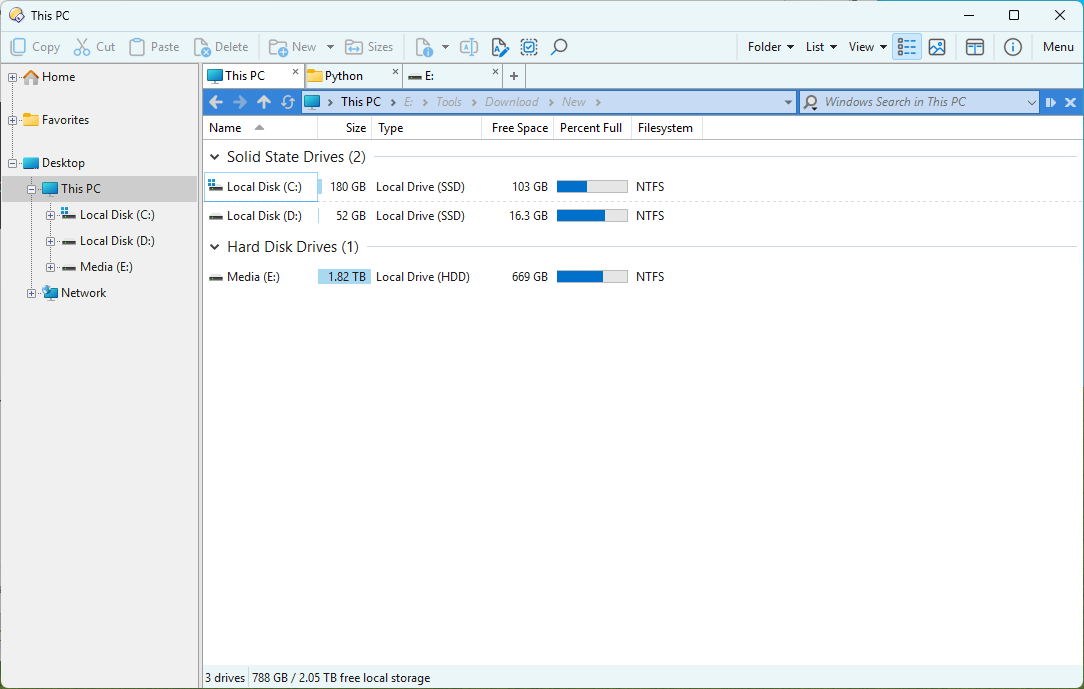Add a new tab with plus button

514,76
